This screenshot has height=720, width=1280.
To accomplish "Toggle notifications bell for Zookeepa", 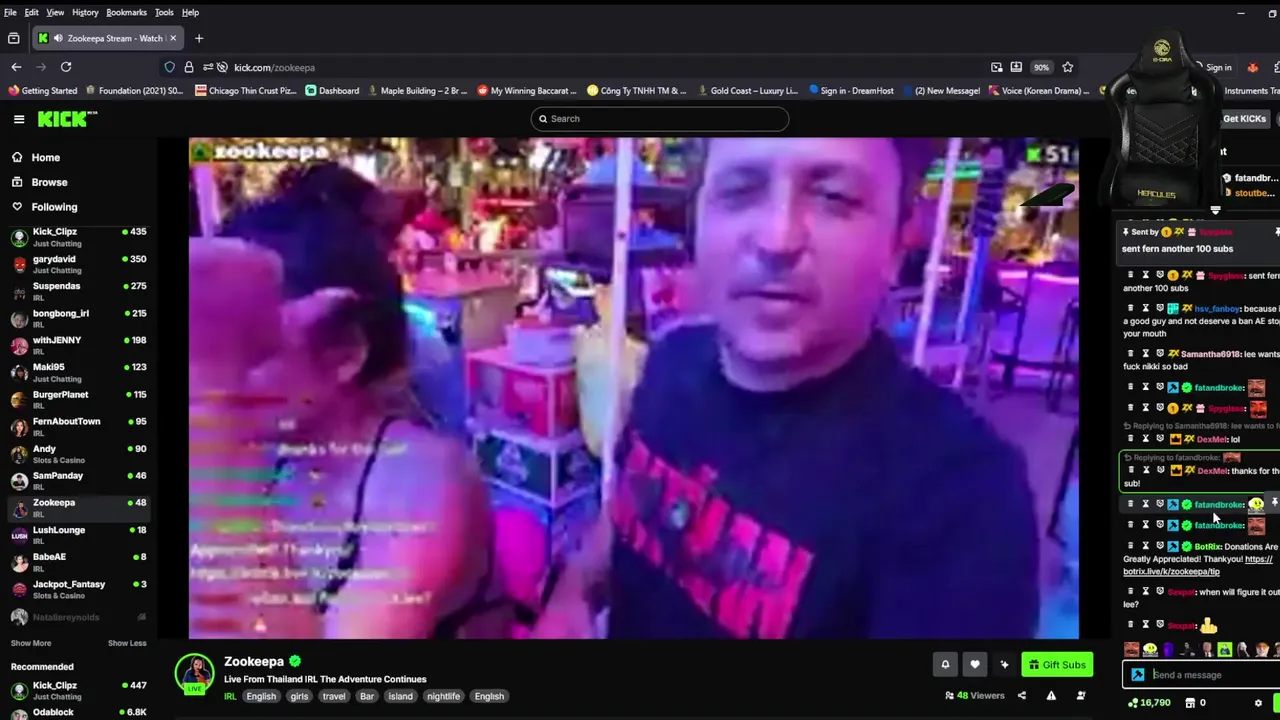I will [x=945, y=664].
